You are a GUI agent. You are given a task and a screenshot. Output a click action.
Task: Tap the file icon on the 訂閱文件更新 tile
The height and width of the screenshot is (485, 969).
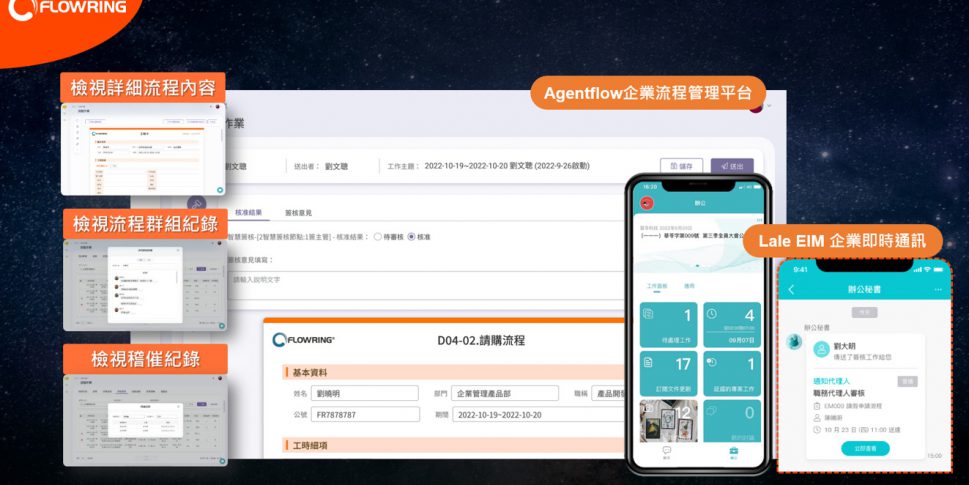[x=648, y=362]
